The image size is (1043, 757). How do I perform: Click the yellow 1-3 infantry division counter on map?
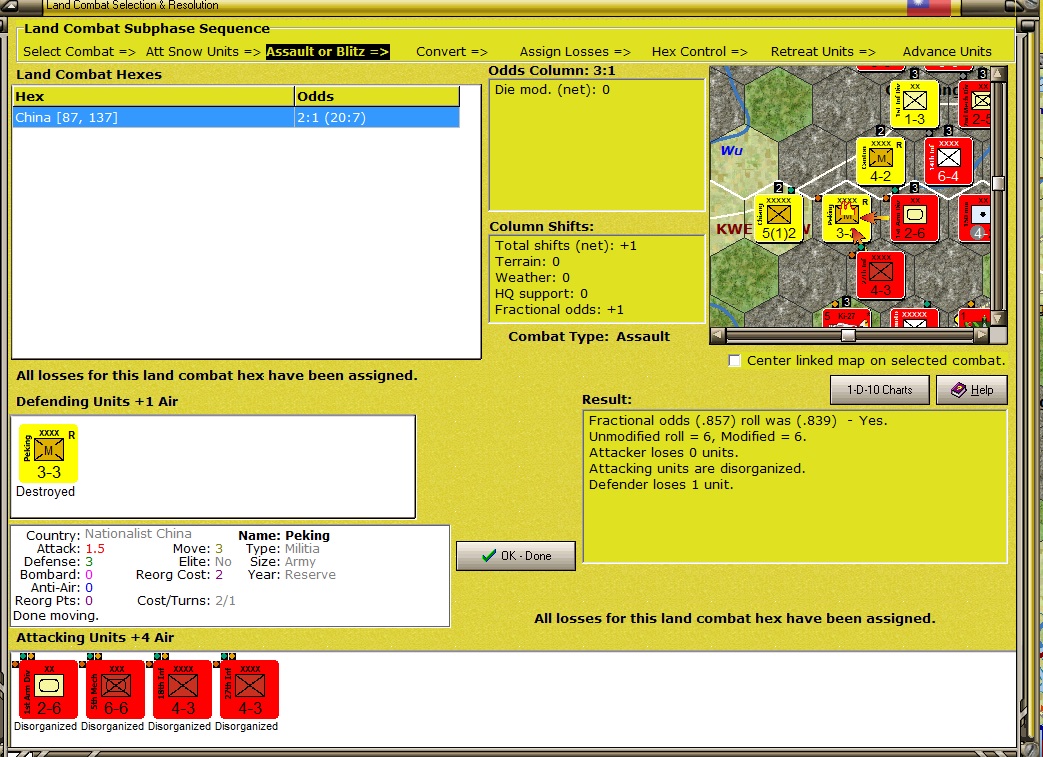tap(914, 104)
